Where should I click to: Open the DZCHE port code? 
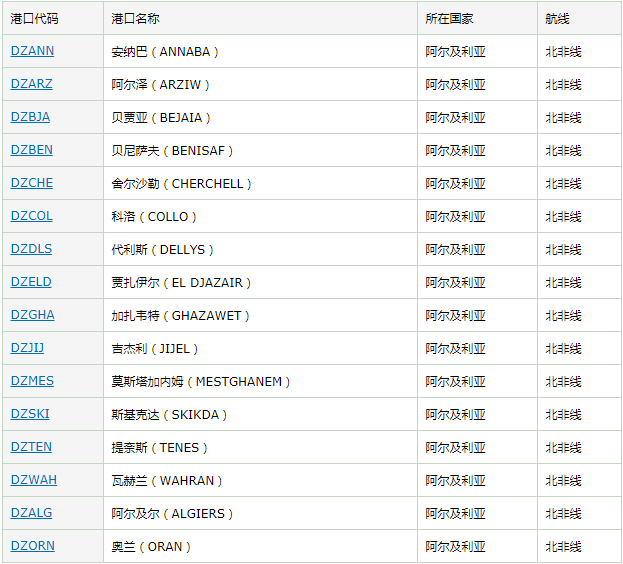[x=32, y=183]
